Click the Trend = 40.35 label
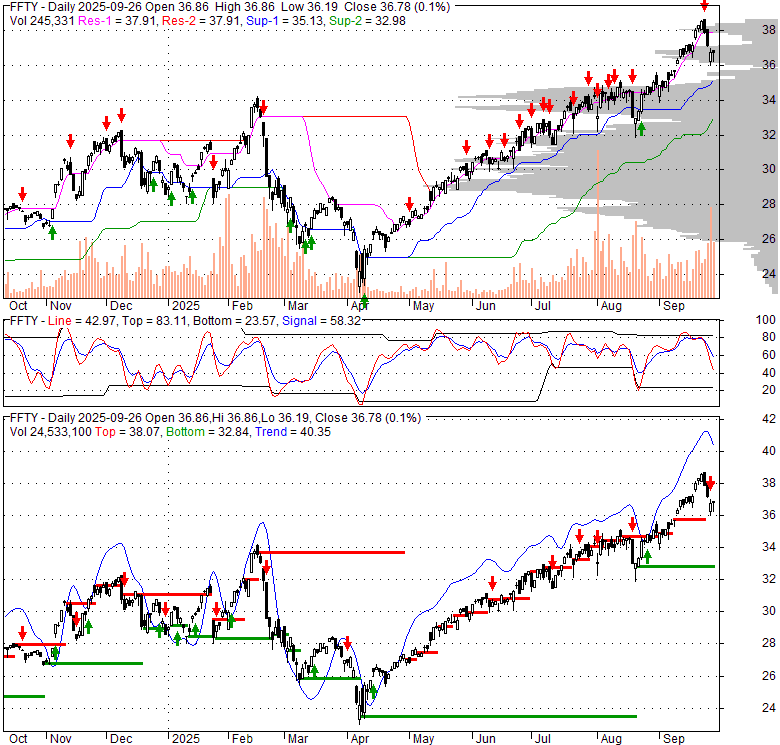 point(293,432)
